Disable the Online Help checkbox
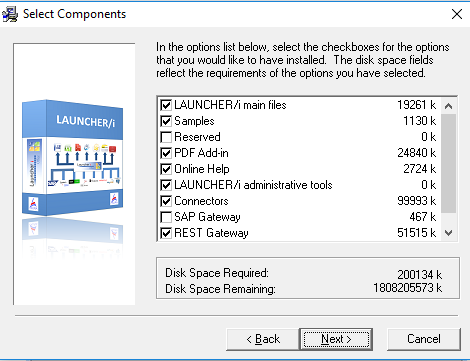 (x=166, y=169)
